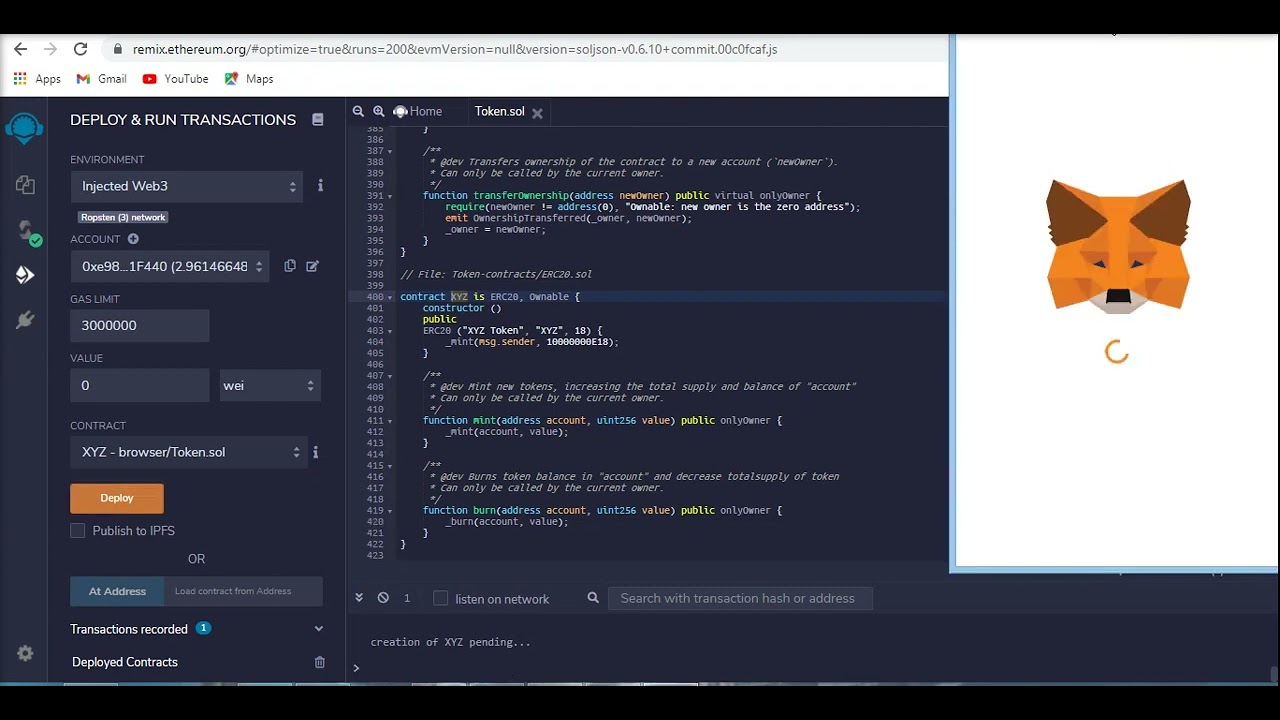This screenshot has height=720, width=1280.
Task: Click the MetaMask fox logo in popup
Action: 1118,247
